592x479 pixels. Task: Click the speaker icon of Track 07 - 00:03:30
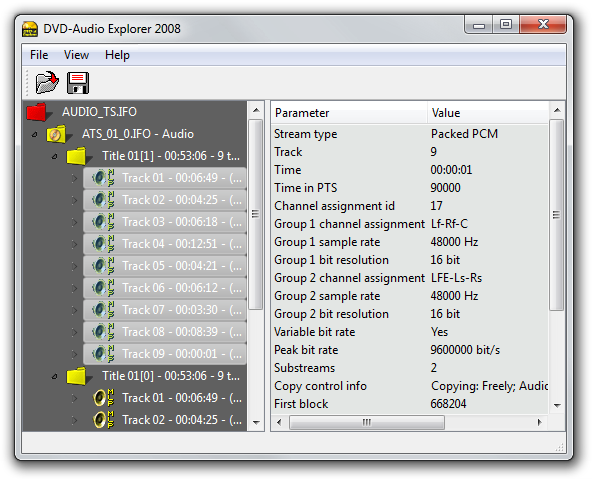pyautogui.click(x=103, y=310)
